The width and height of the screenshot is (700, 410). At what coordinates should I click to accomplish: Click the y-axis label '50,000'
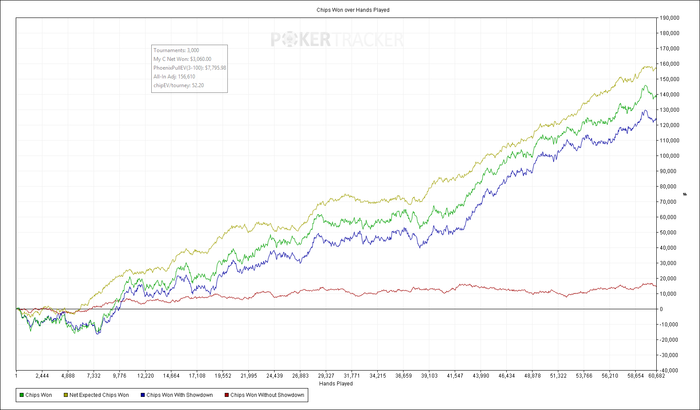tap(669, 232)
